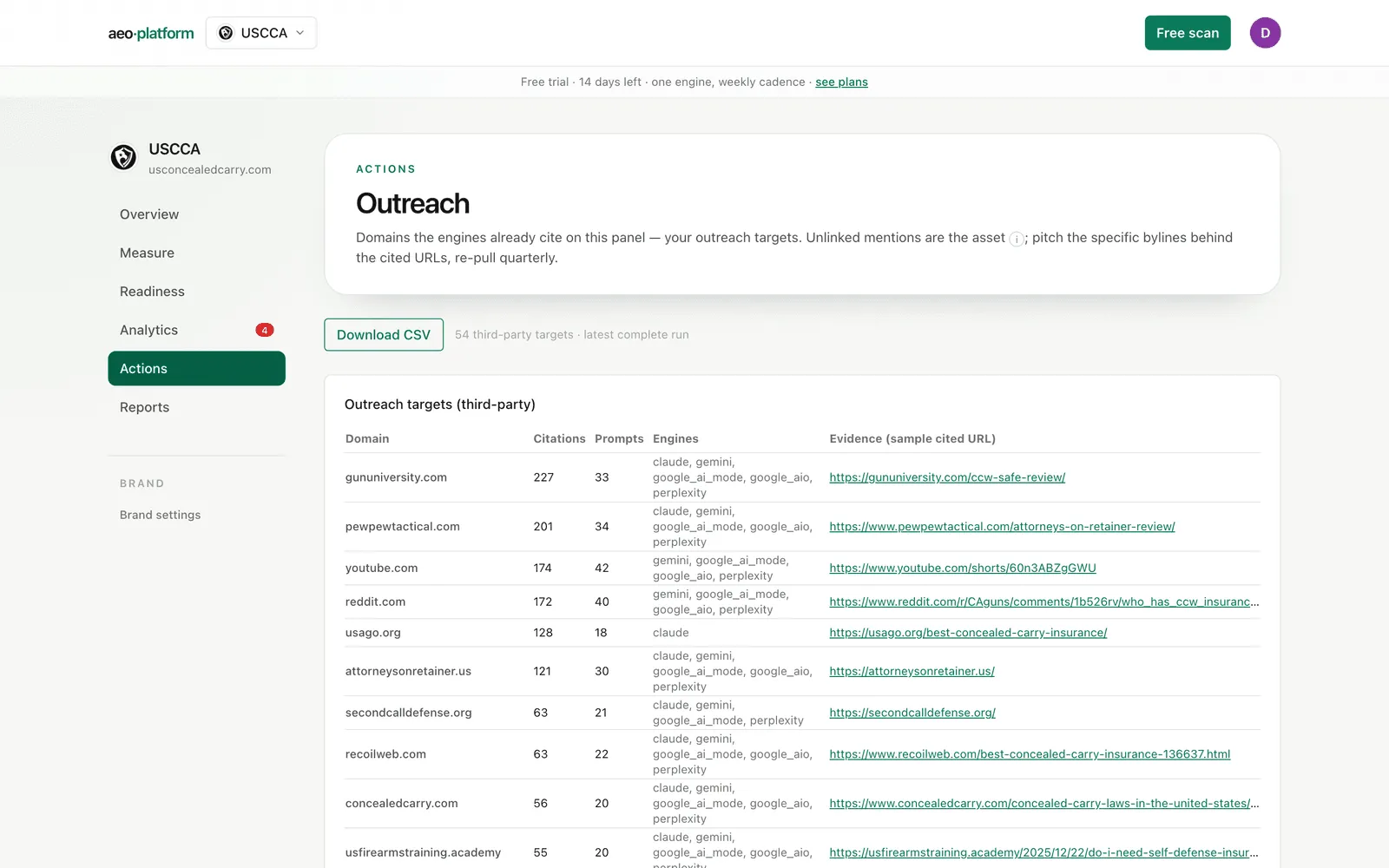Viewport: 1389px width, 868px height.
Task: Download the outreach targets CSV
Action: [384, 335]
